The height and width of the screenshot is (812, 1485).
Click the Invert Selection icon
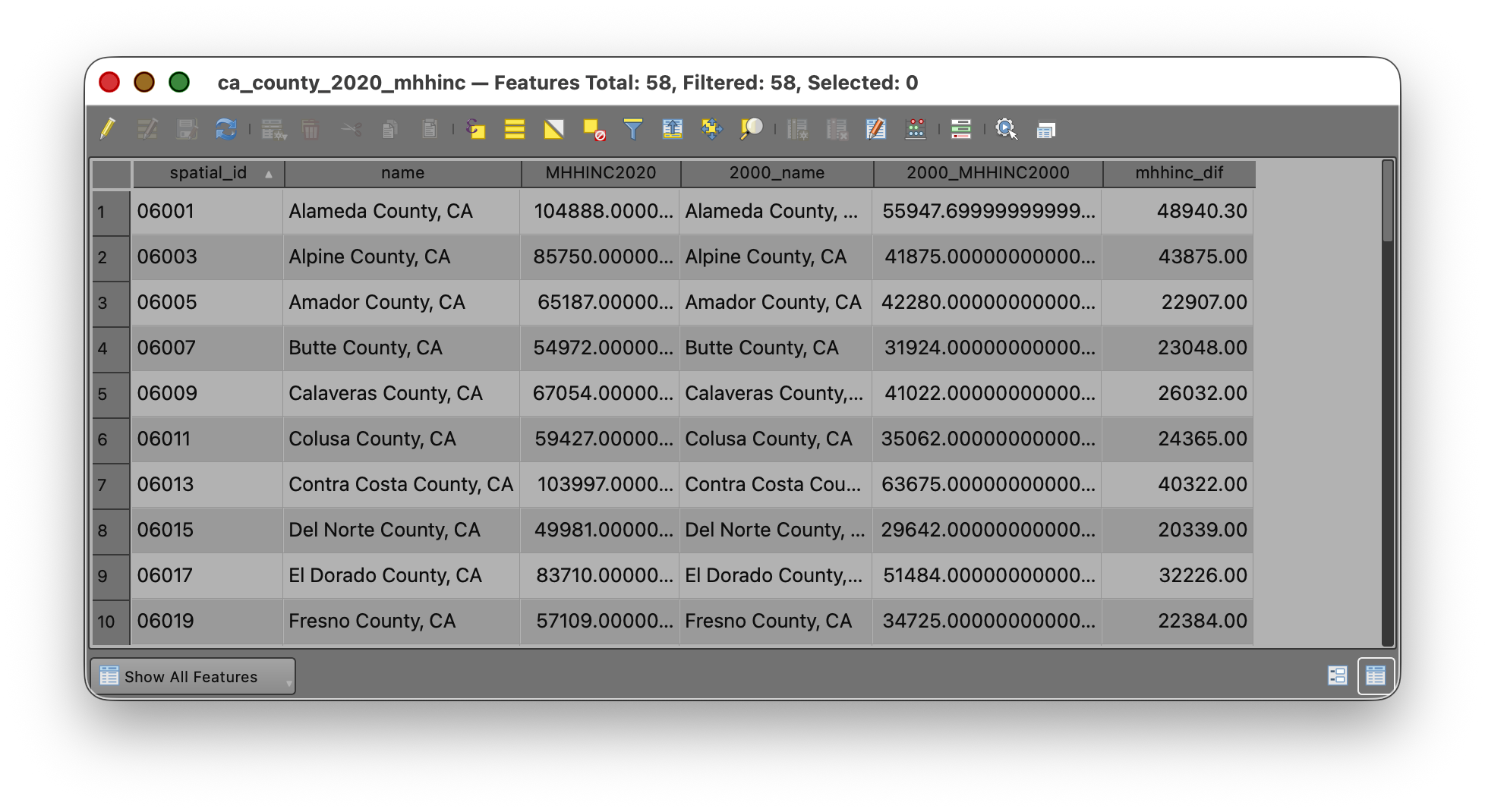coord(554,129)
